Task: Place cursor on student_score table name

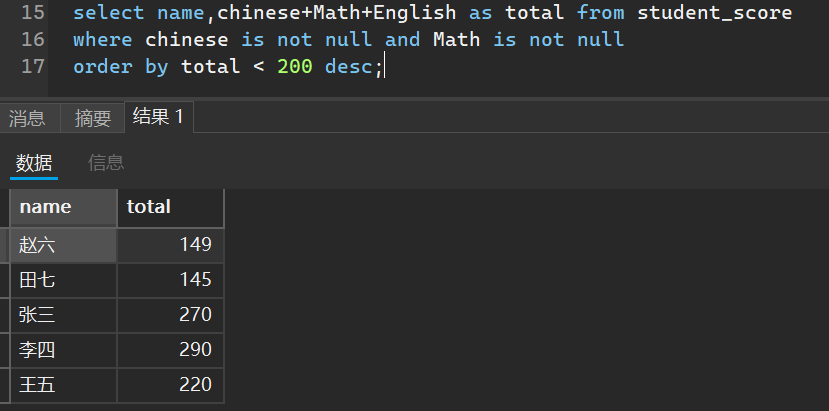Action: 714,13
